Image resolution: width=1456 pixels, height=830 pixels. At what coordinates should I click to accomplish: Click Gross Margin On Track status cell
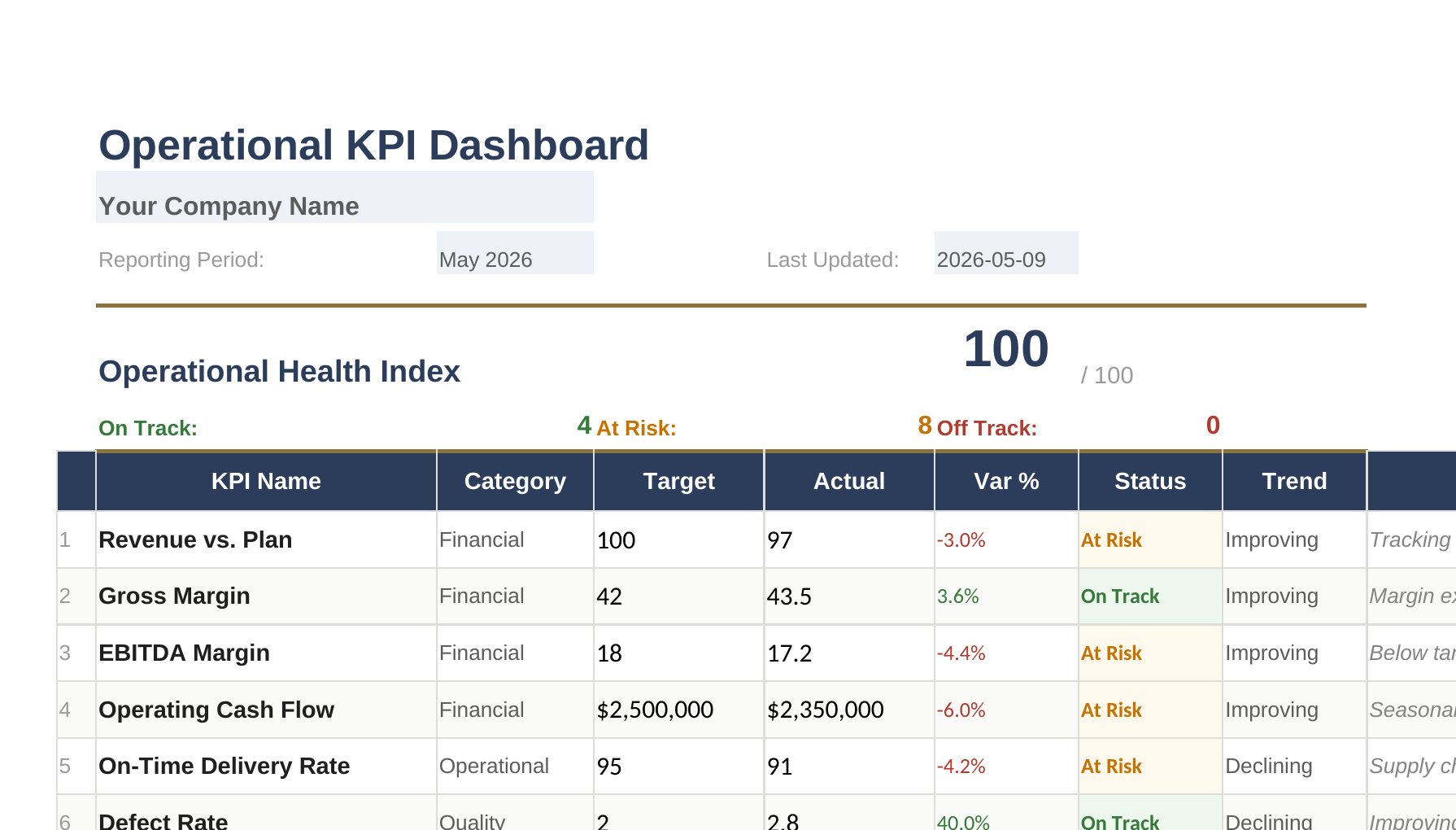click(1150, 596)
